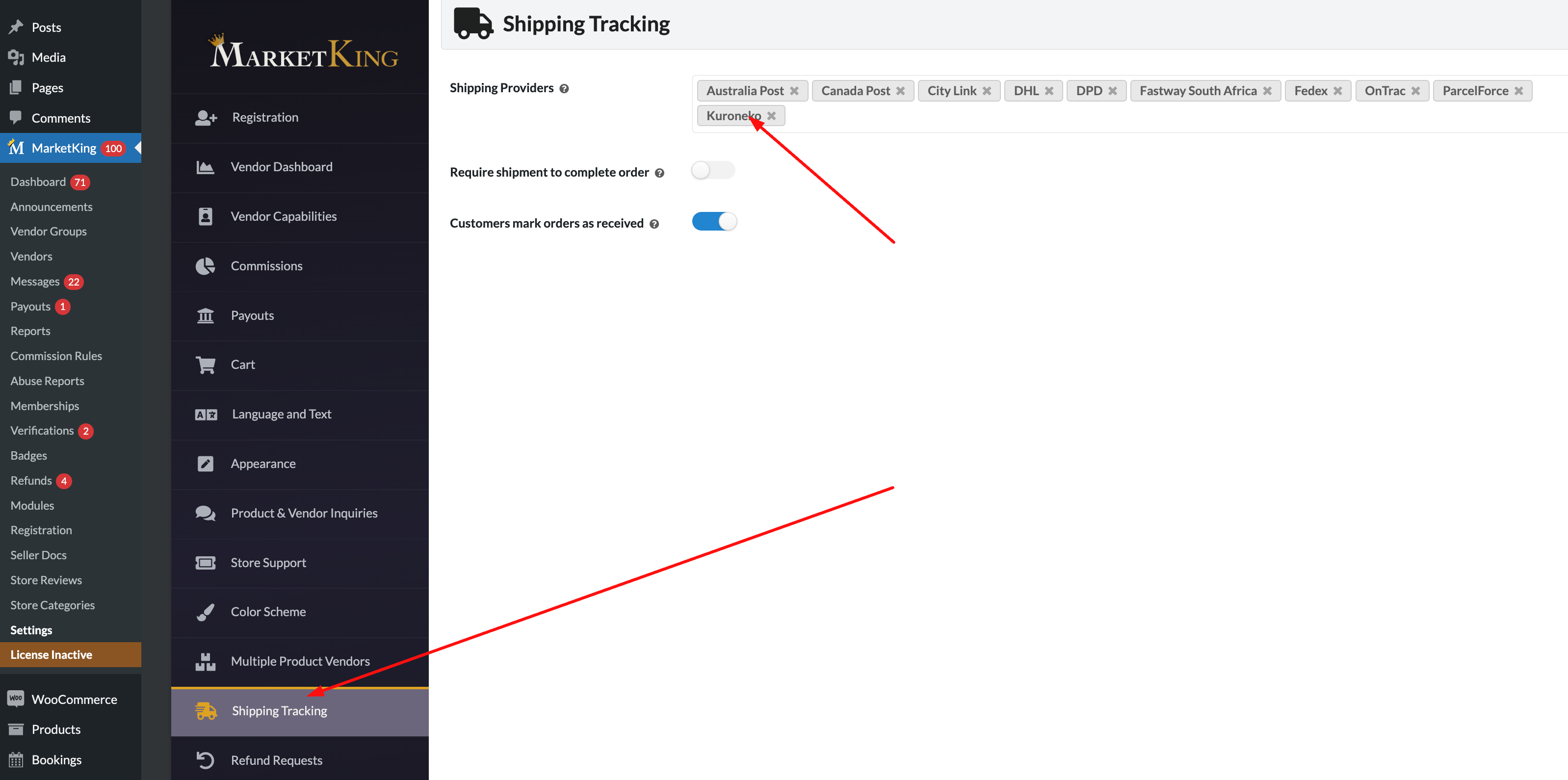Image resolution: width=1568 pixels, height=780 pixels.
Task: Remove Fastway South Africa provider tag
Action: (x=1267, y=91)
